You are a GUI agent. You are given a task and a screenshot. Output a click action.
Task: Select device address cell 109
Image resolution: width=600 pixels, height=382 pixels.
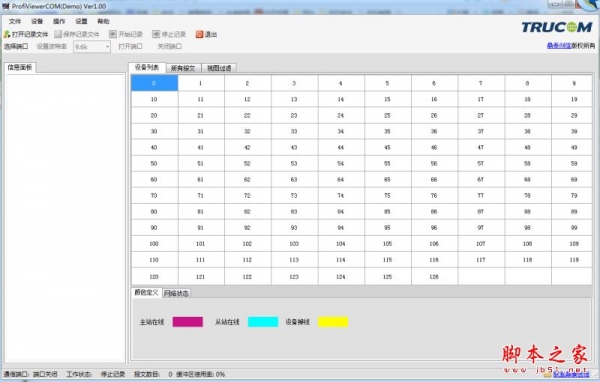tap(572, 244)
